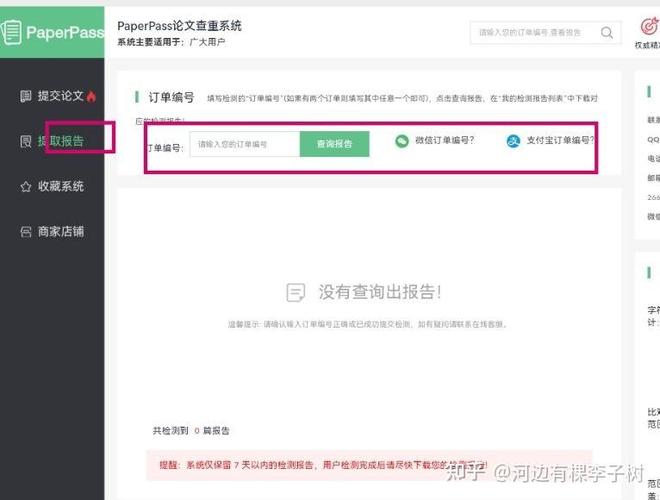The width and height of the screenshot is (660, 500).
Task: Click the blue Alipay icon
Action: (x=513, y=141)
